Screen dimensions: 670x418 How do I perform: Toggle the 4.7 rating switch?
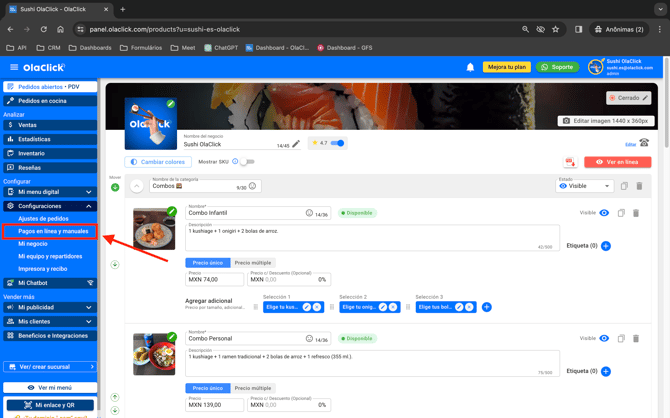(338, 143)
